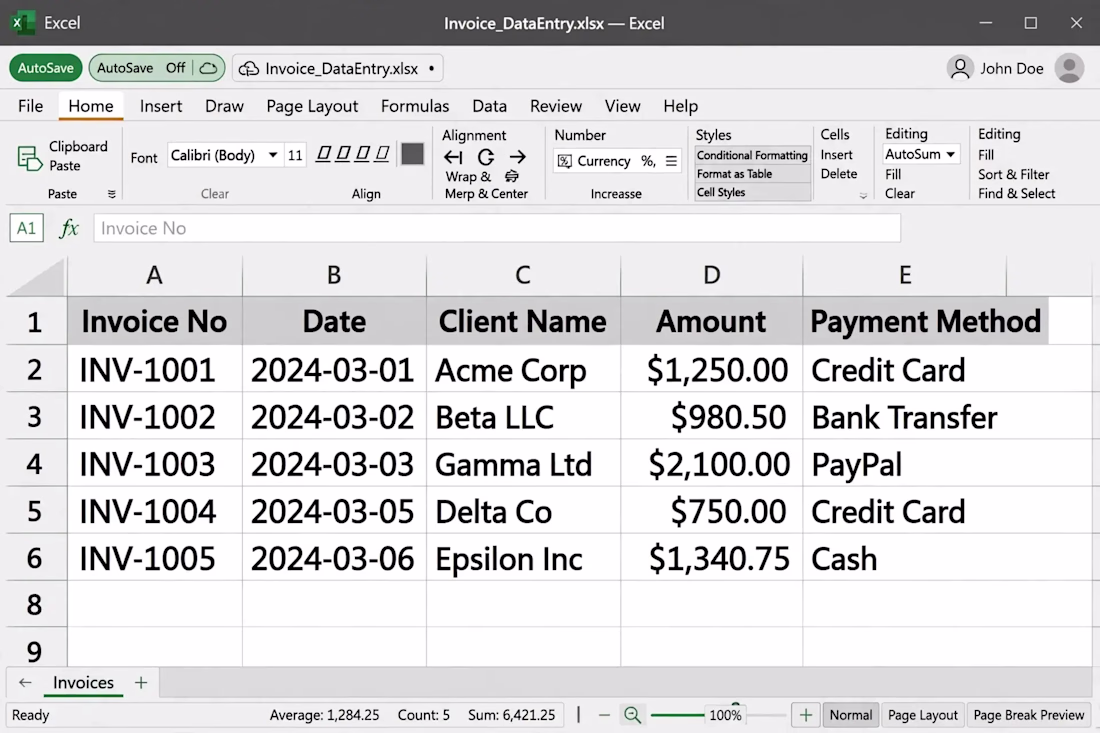Click the right arrow icon in Alignment
Image resolution: width=1100 pixels, height=733 pixels.
[x=518, y=156]
